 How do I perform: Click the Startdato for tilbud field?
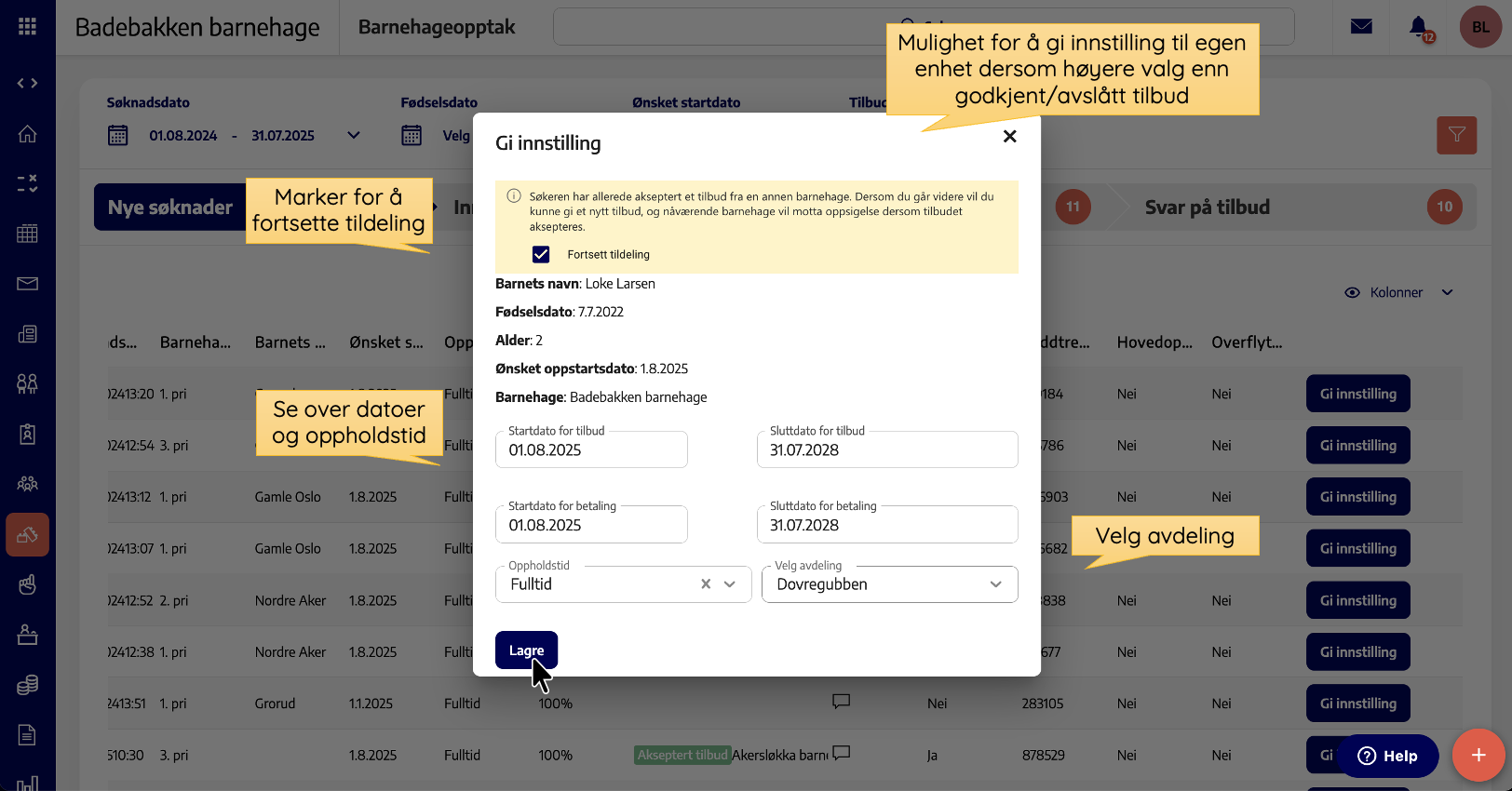tap(591, 450)
